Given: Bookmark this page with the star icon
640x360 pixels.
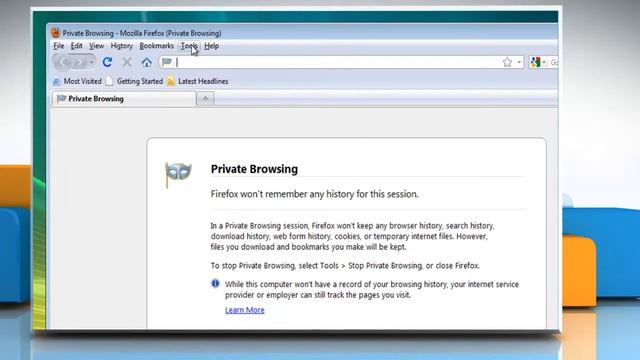Looking at the screenshot, I should (x=507, y=62).
